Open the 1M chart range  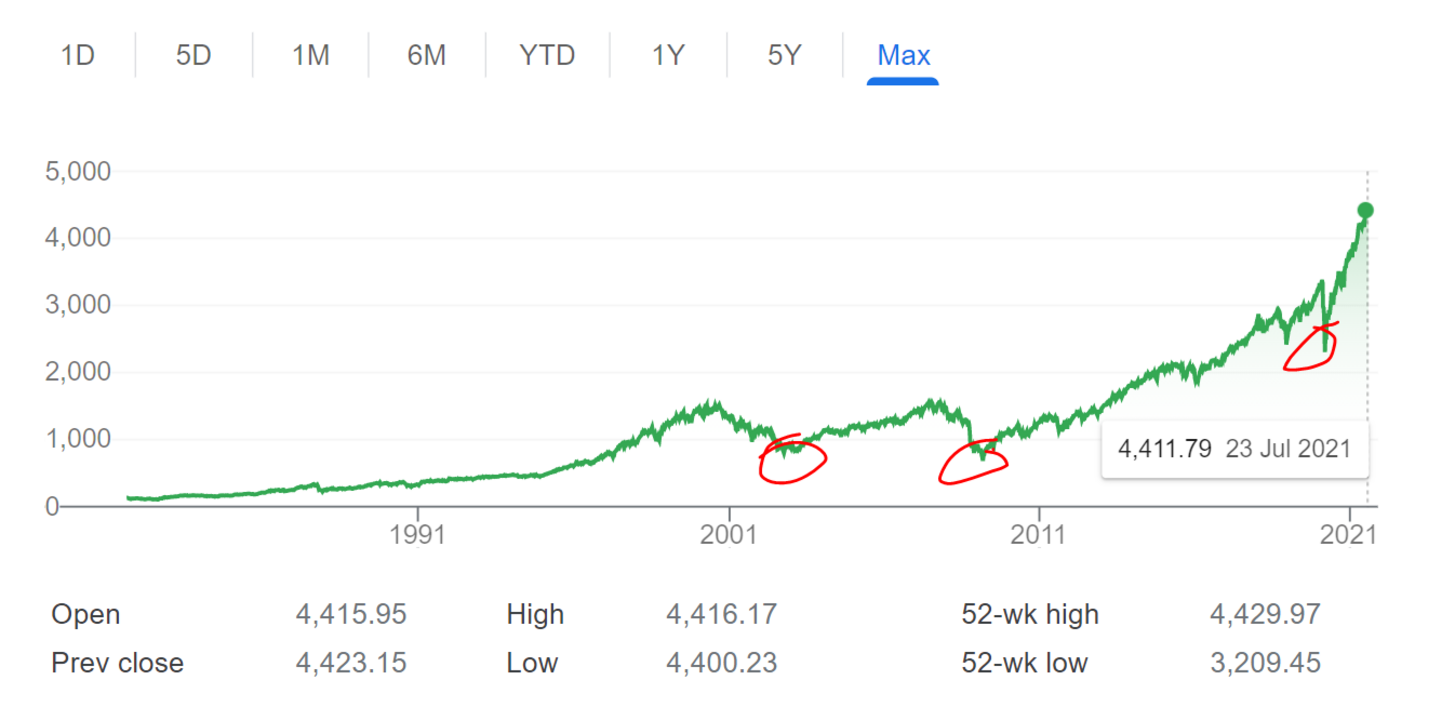pos(310,55)
